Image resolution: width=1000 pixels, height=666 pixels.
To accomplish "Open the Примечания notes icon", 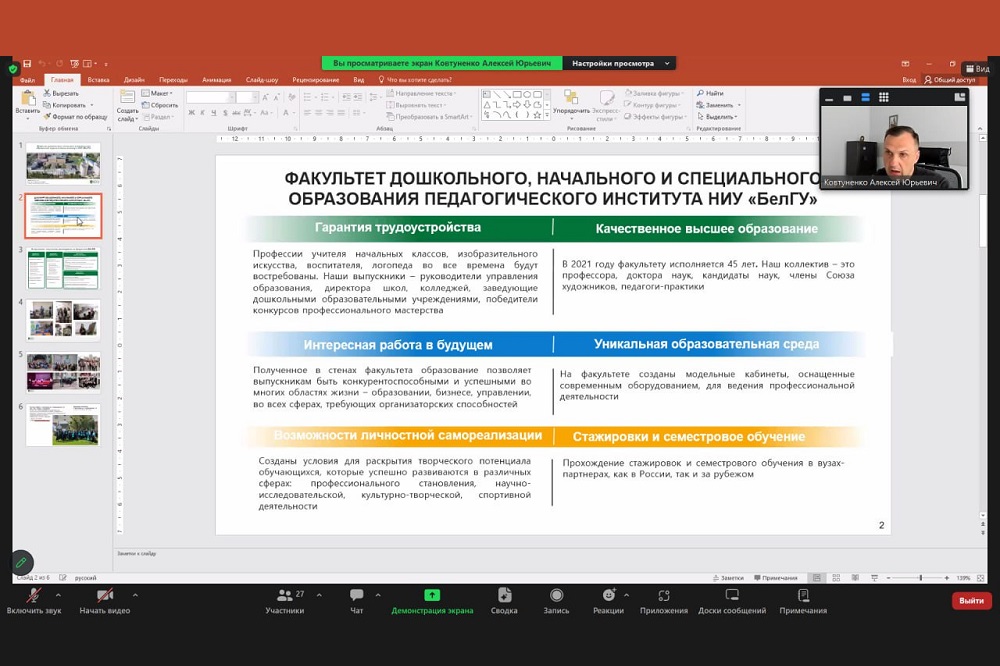I will click(803, 601).
